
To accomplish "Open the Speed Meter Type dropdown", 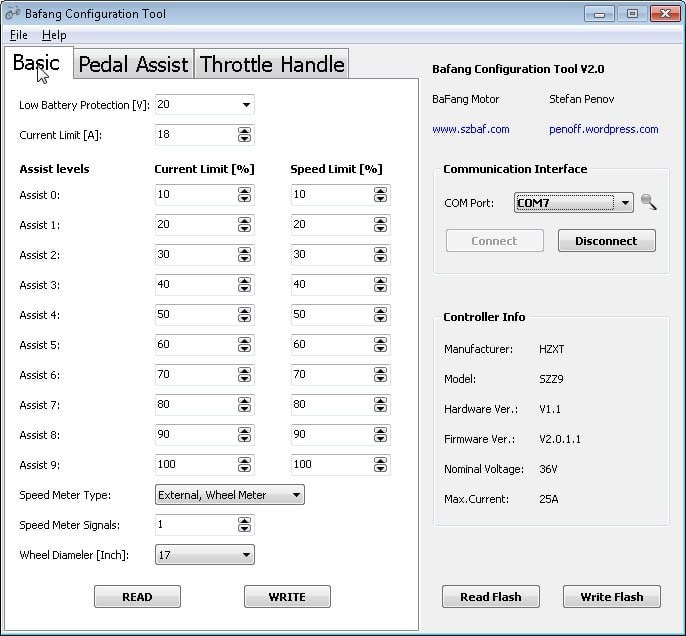I will click(230, 495).
